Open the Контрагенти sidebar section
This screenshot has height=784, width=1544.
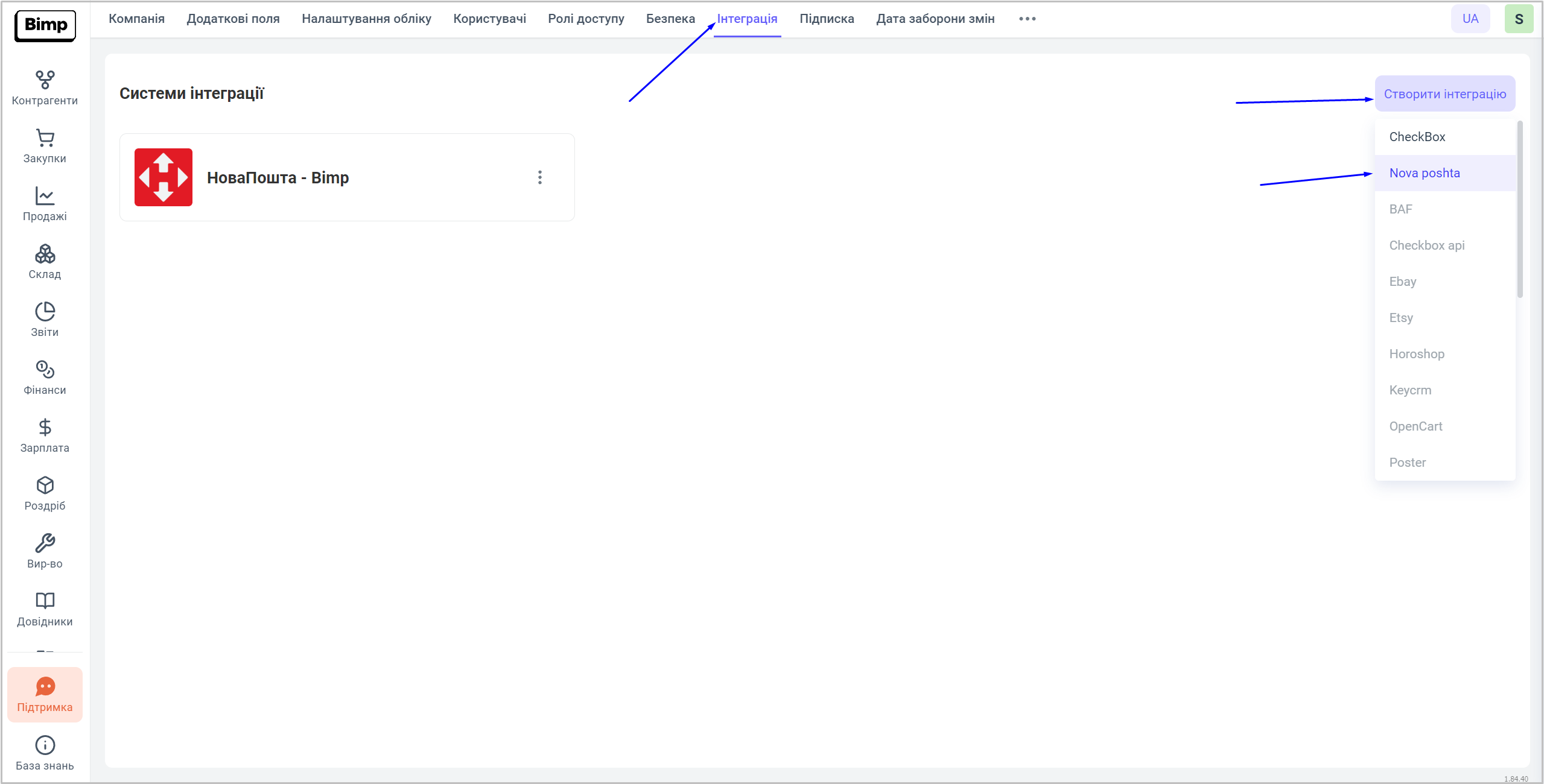coord(45,88)
